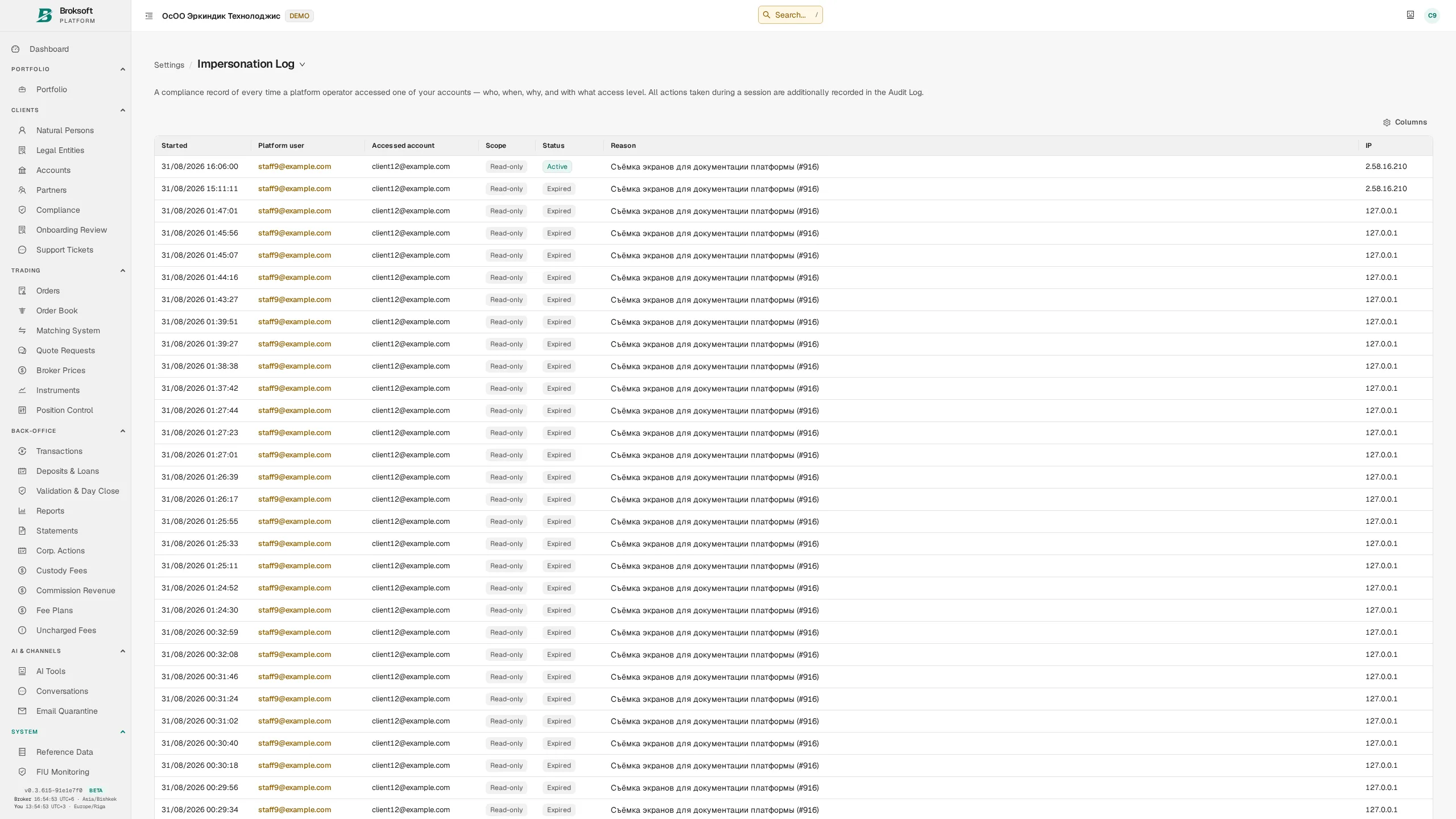
Task: Focus the Search input field
Action: 790,15
